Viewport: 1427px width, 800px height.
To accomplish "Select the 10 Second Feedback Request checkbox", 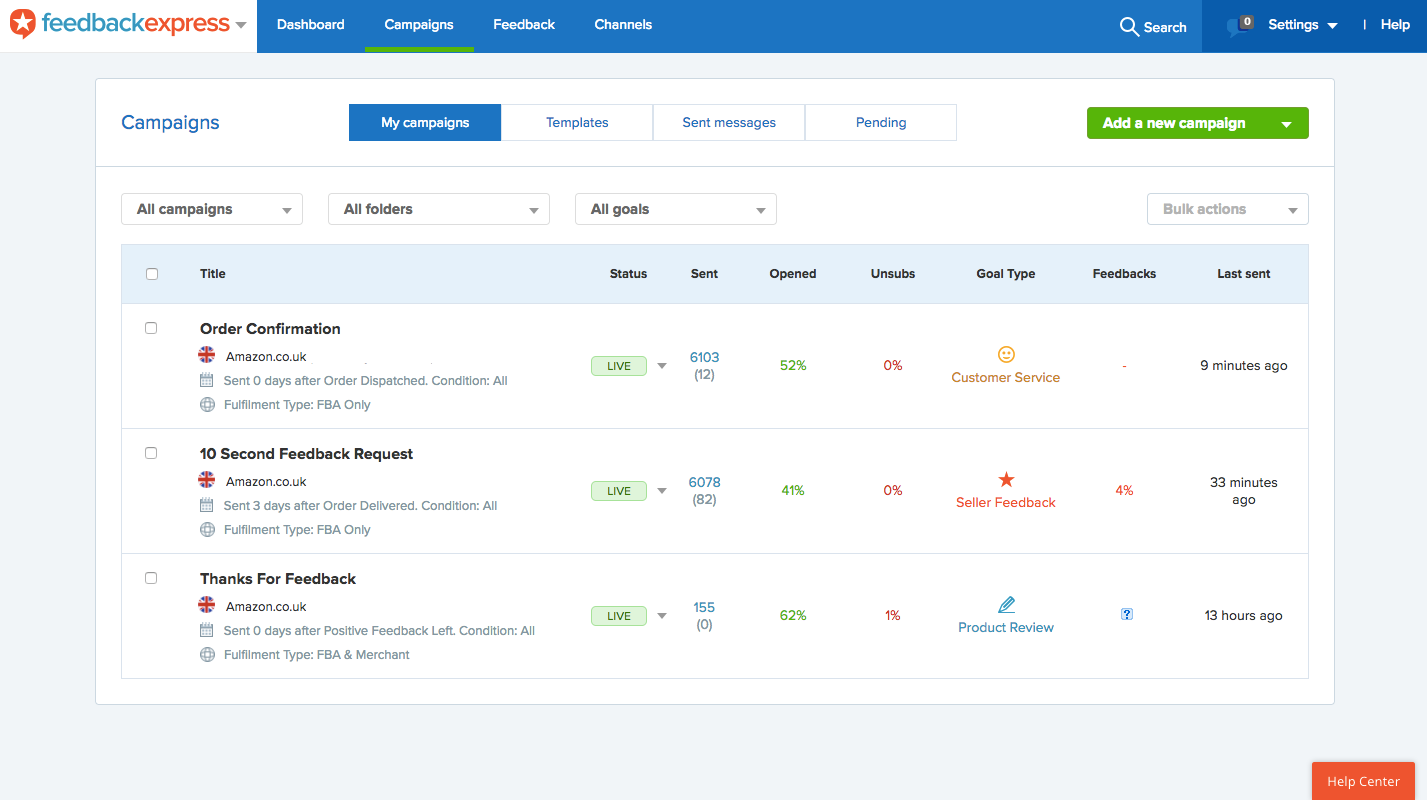I will [151, 453].
